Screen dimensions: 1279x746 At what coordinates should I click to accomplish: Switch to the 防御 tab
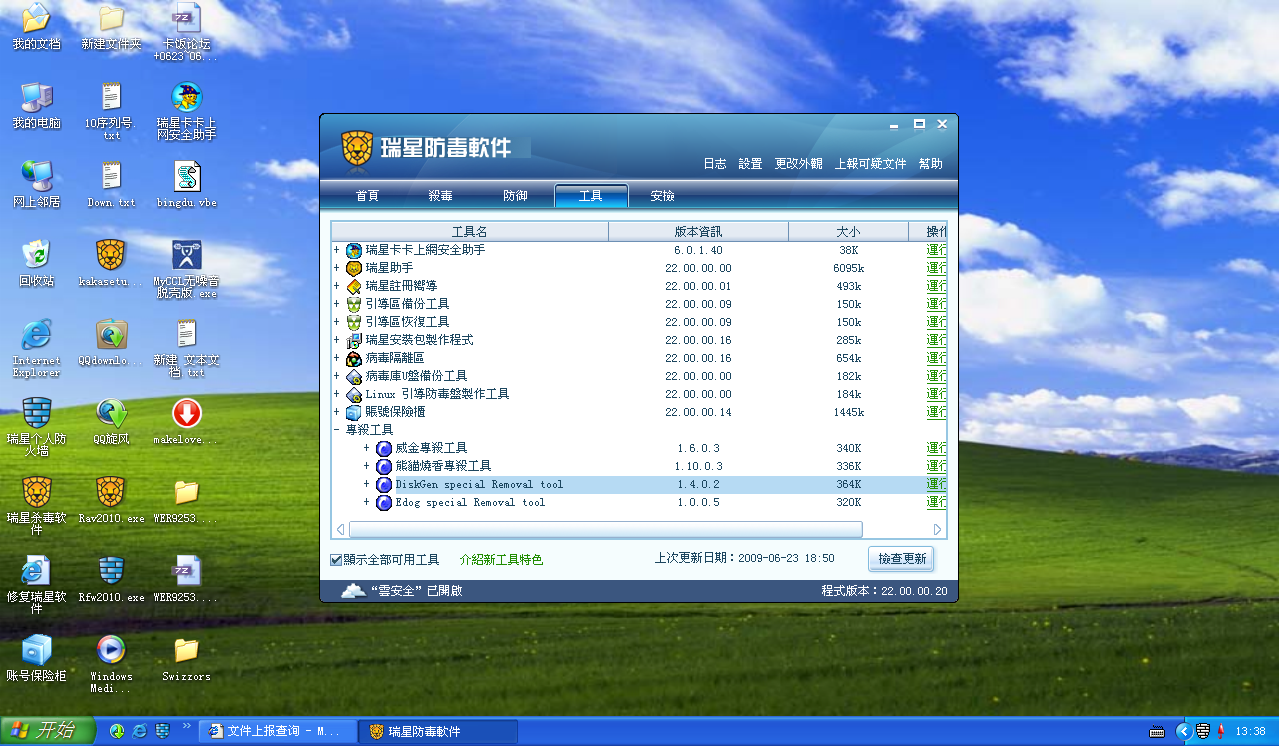pyautogui.click(x=515, y=196)
